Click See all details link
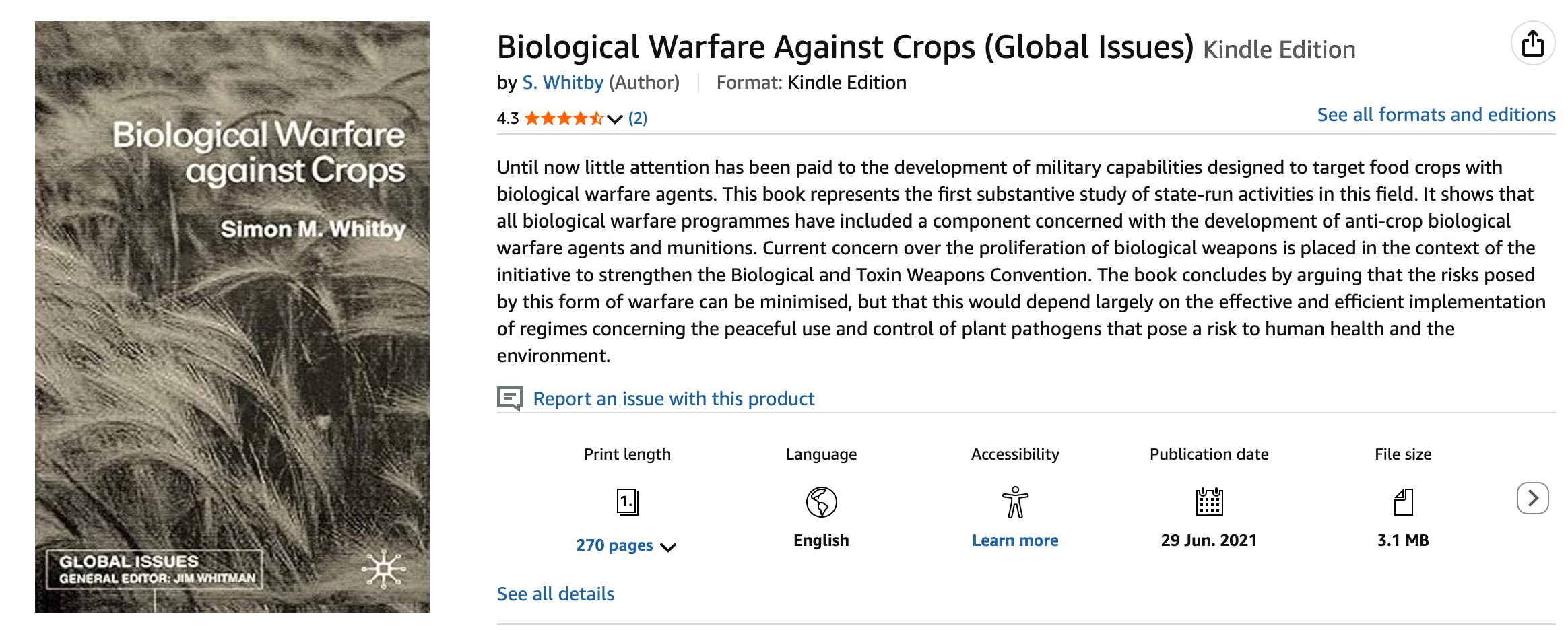The width and height of the screenshot is (1568, 630). point(555,593)
